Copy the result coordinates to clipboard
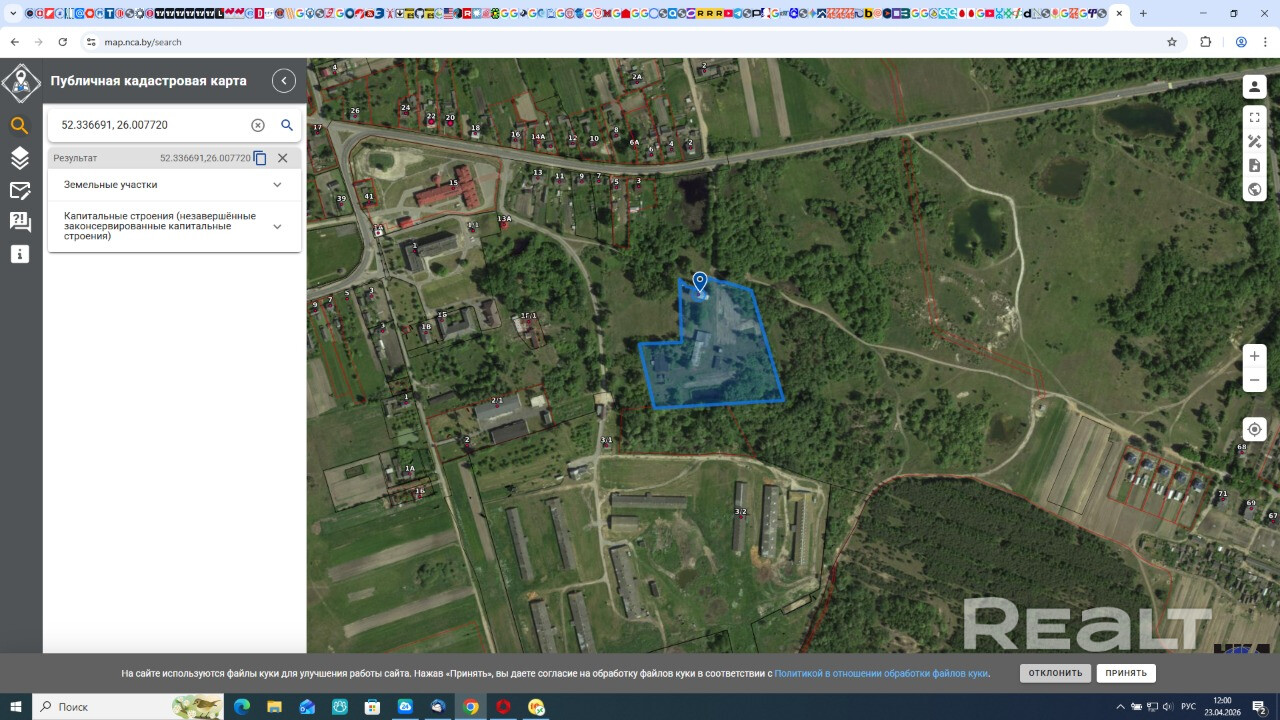1280x720 pixels. coord(260,158)
